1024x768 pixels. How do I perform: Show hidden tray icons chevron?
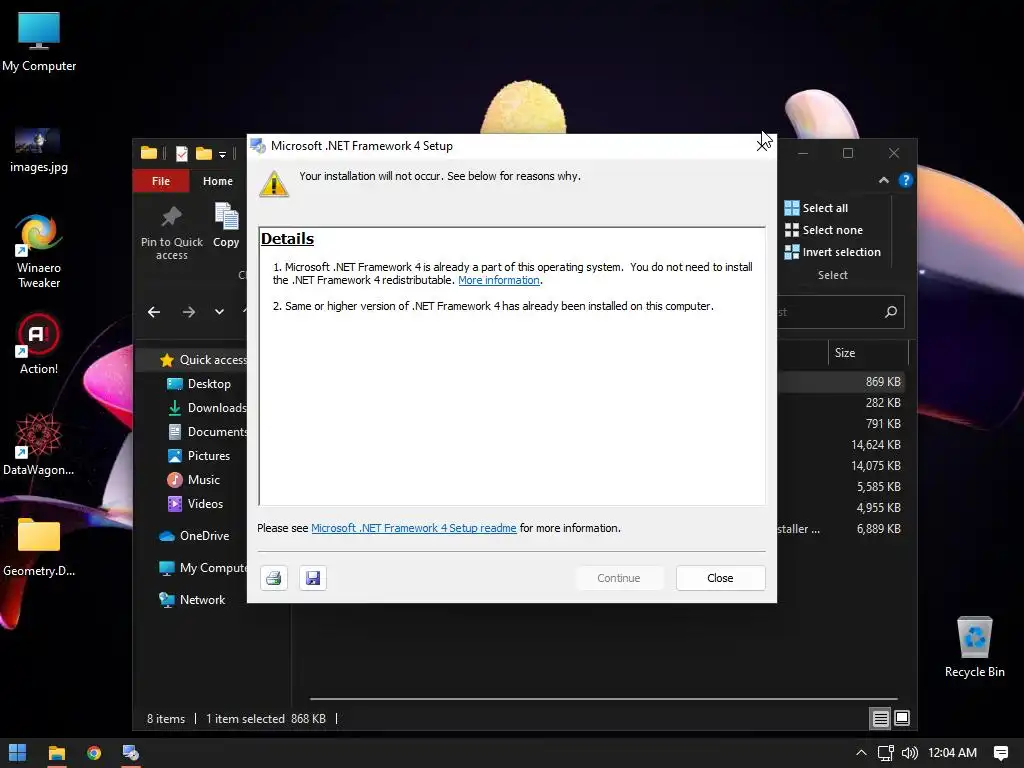tap(861, 753)
